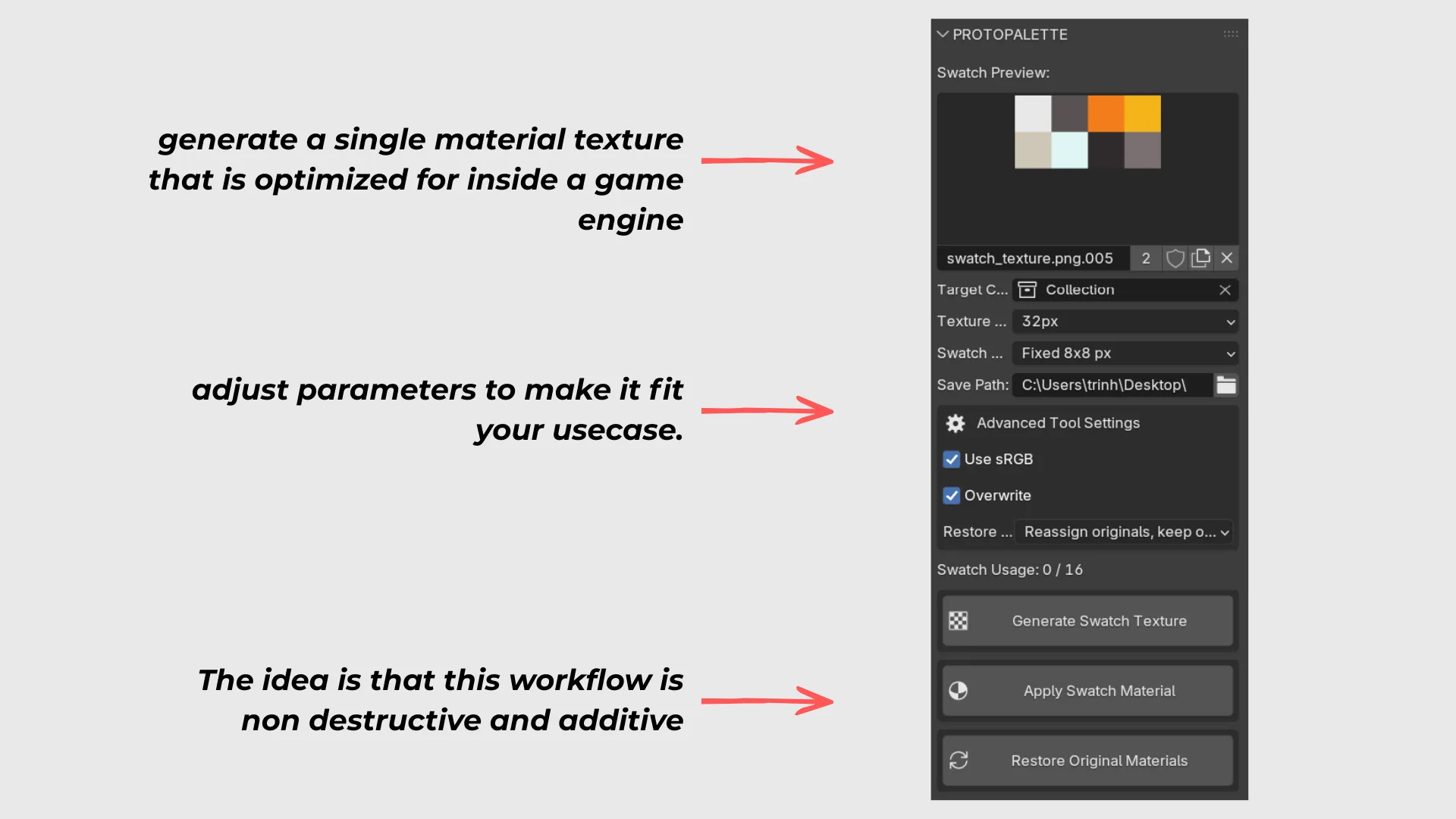Collapse the PROTOPALETTE panel
Image resolution: width=1456 pixels, height=819 pixels.
point(943,35)
